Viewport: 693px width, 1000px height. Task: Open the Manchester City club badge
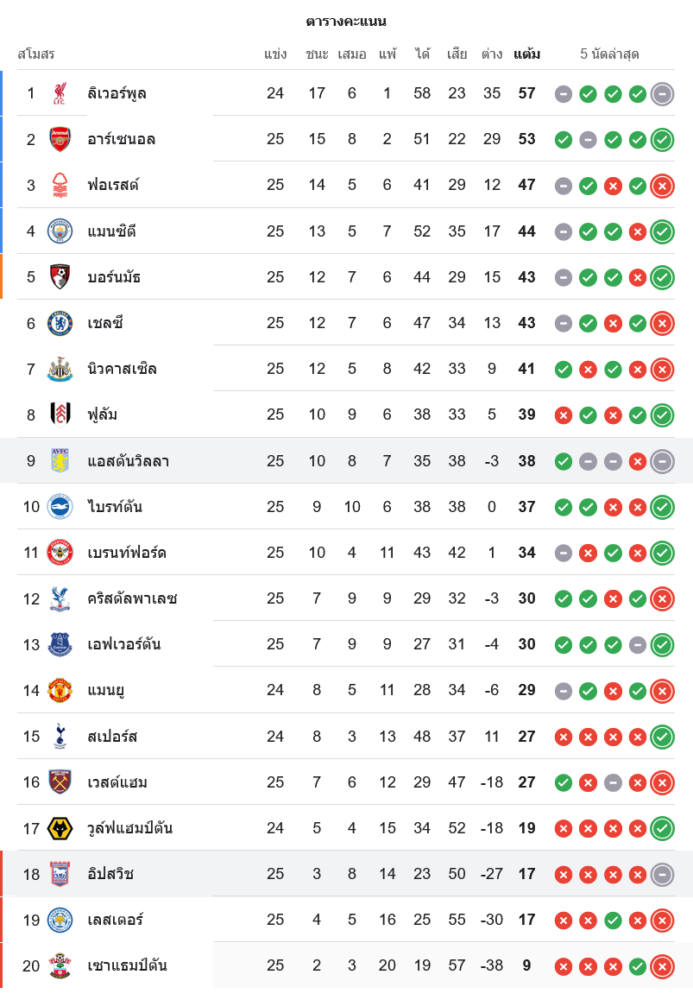tap(60, 231)
